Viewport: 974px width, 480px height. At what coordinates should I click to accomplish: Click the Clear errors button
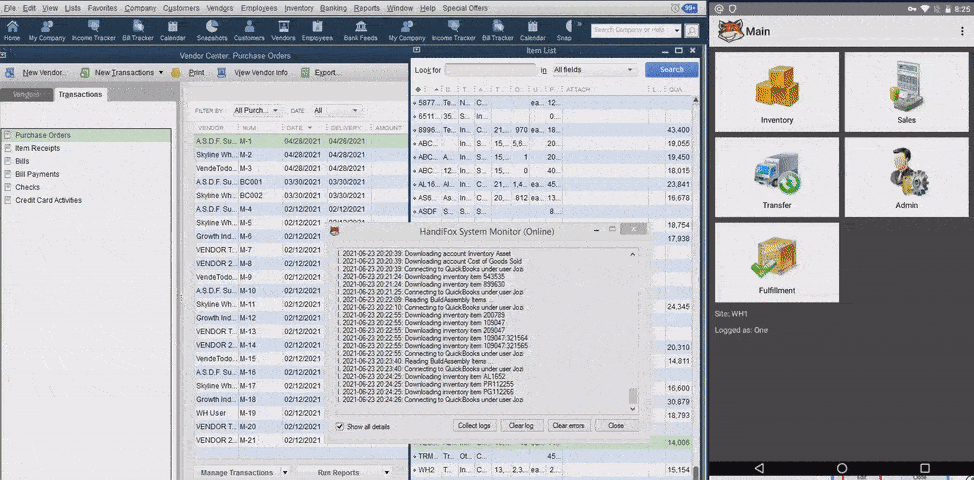(x=568, y=426)
